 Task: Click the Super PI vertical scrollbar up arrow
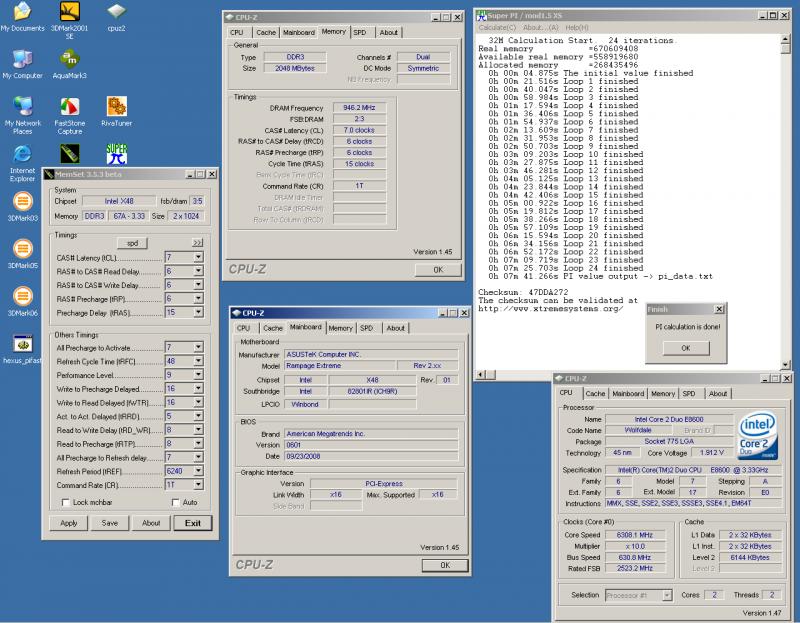(x=786, y=39)
